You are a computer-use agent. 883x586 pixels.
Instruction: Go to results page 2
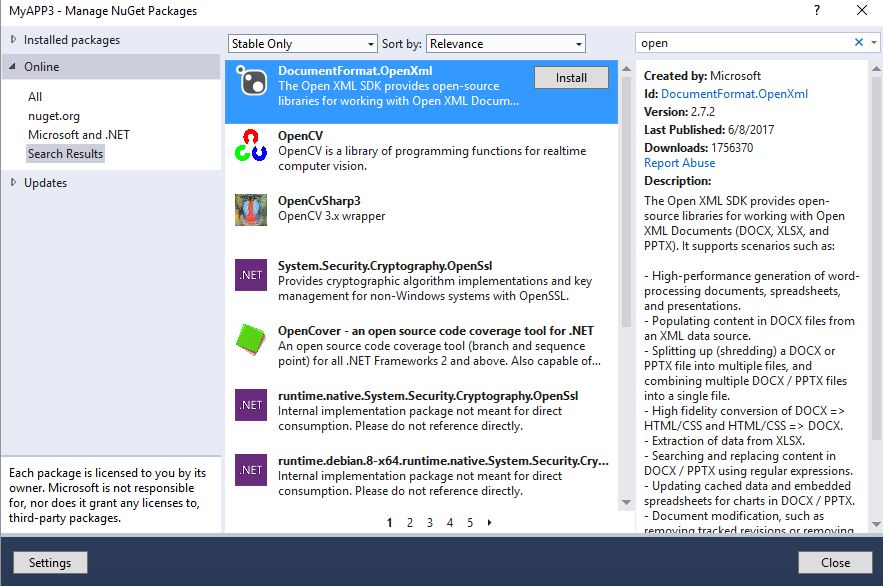(410, 522)
